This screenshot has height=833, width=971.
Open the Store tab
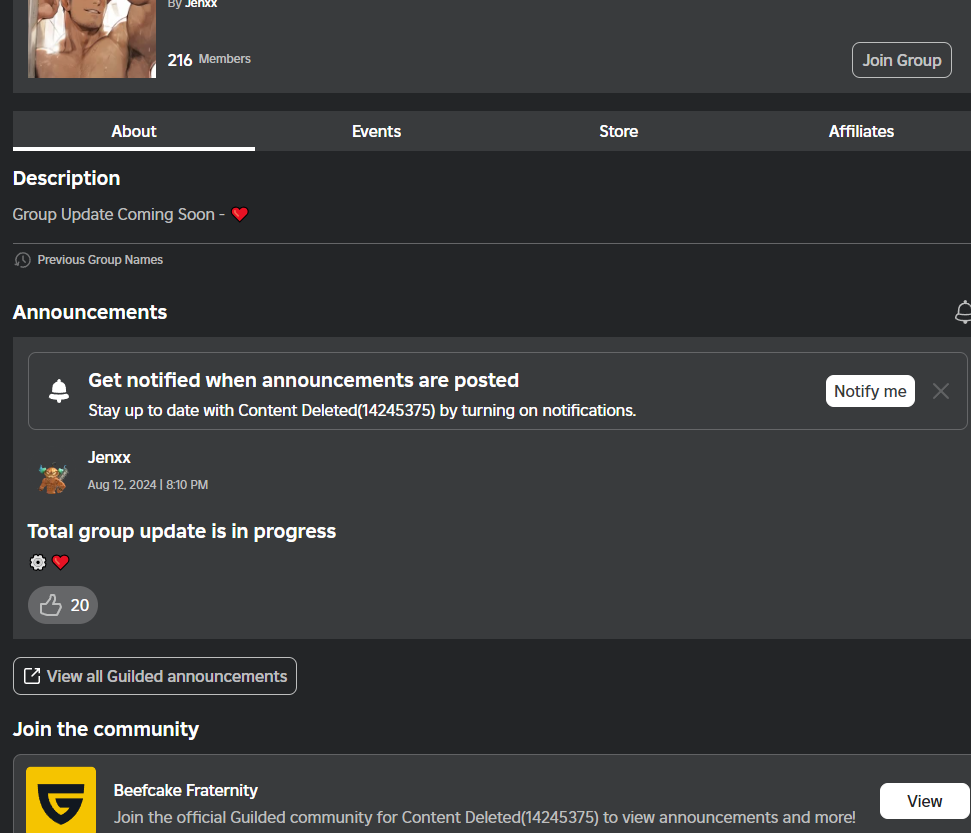[x=618, y=131]
